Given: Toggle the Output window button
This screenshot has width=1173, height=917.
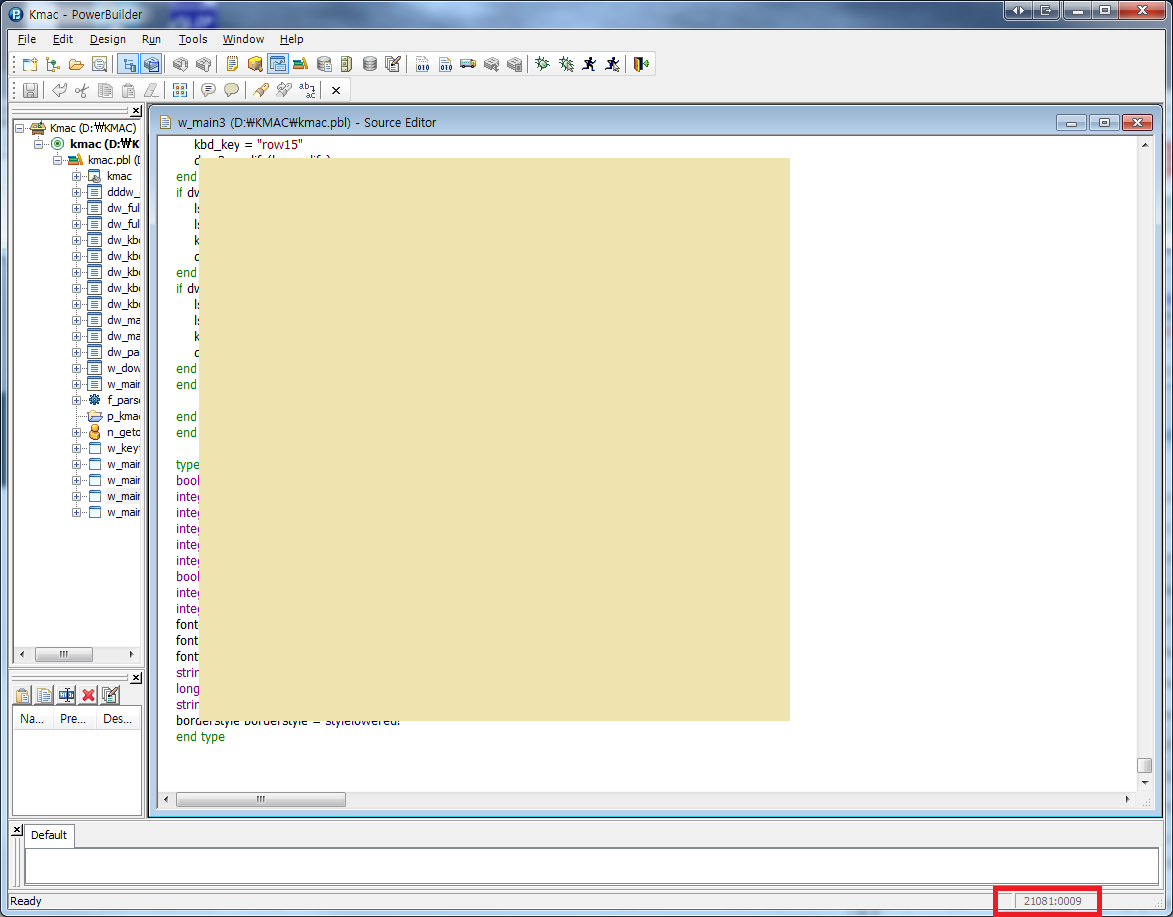Looking at the screenshot, I should [x=152, y=64].
